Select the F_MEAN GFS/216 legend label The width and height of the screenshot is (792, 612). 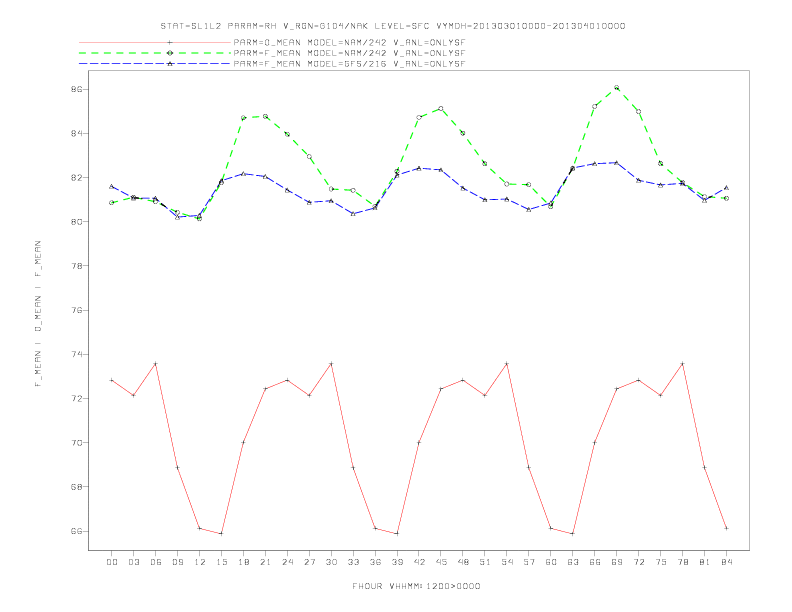[349, 64]
